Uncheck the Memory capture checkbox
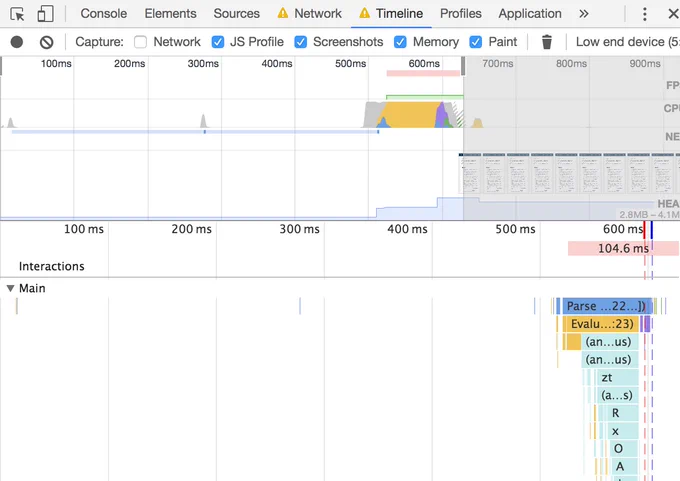Viewport: 680px width, 481px height. pos(400,42)
